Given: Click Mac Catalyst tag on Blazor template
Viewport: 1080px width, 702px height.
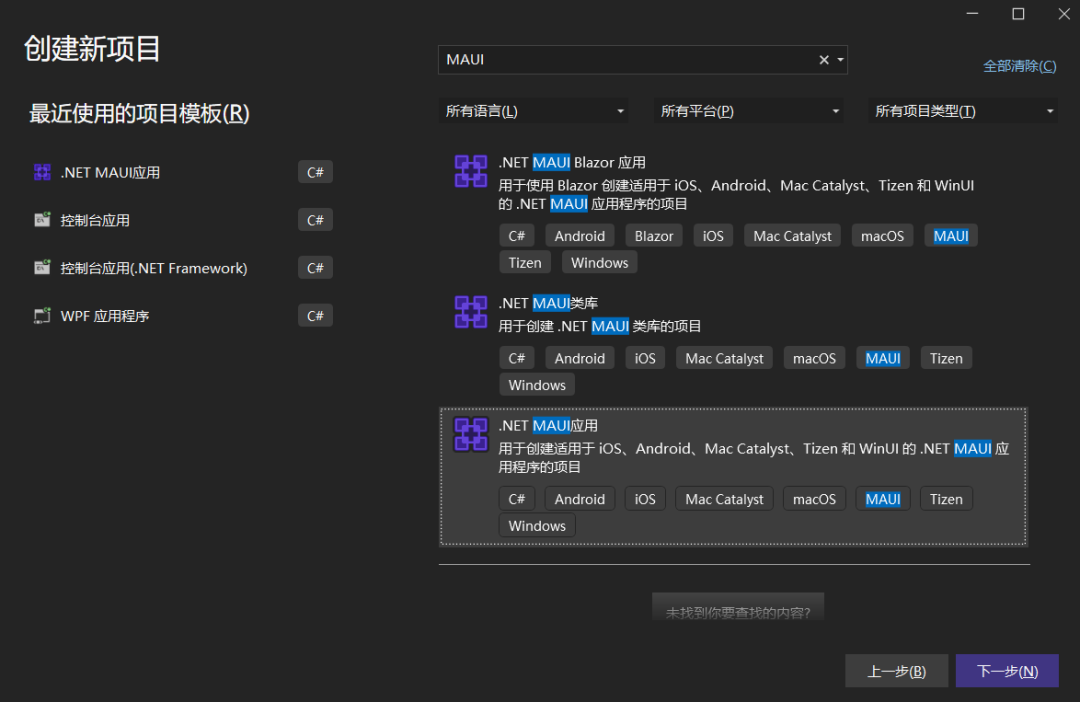Looking at the screenshot, I should pyautogui.click(x=792, y=236).
